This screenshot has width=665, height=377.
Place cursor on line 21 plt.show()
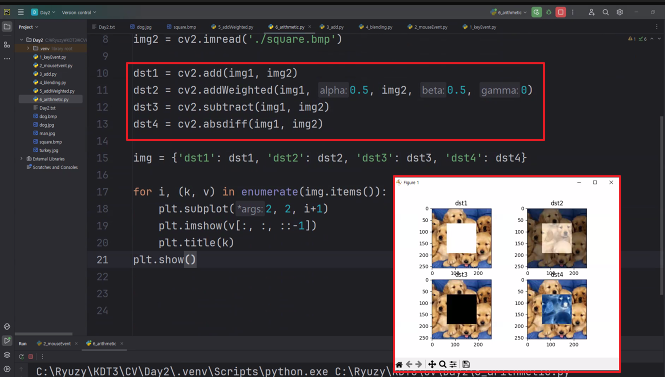pos(165,260)
